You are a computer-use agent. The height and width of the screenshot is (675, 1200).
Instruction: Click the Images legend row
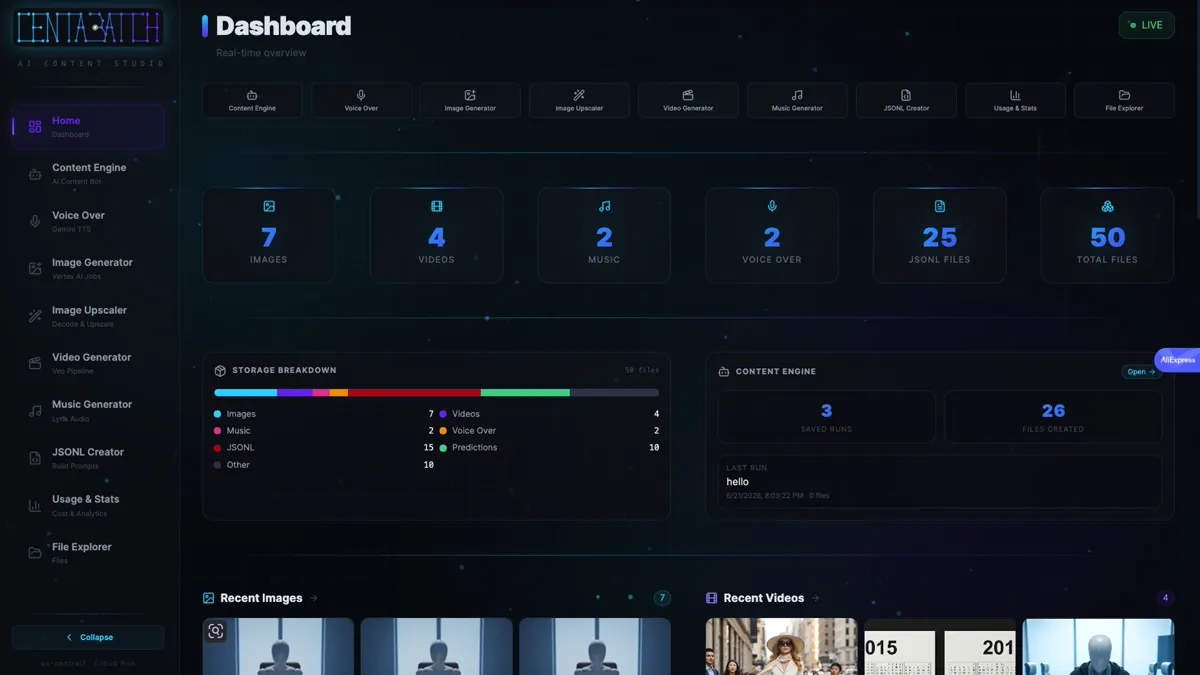click(324, 414)
